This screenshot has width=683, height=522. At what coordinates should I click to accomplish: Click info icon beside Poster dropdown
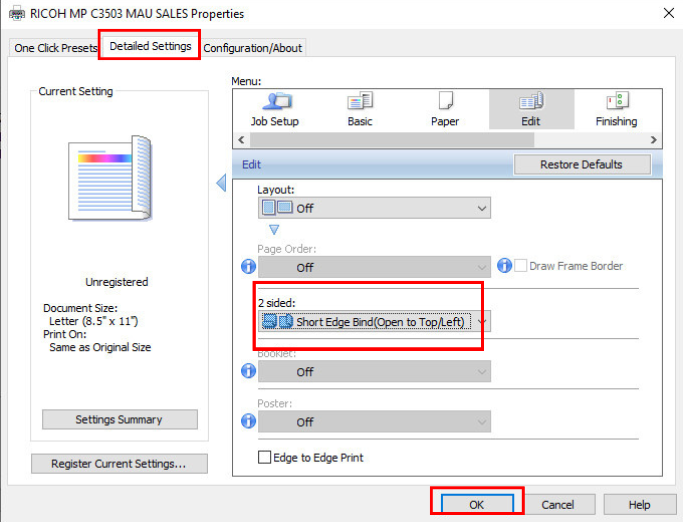(x=248, y=421)
